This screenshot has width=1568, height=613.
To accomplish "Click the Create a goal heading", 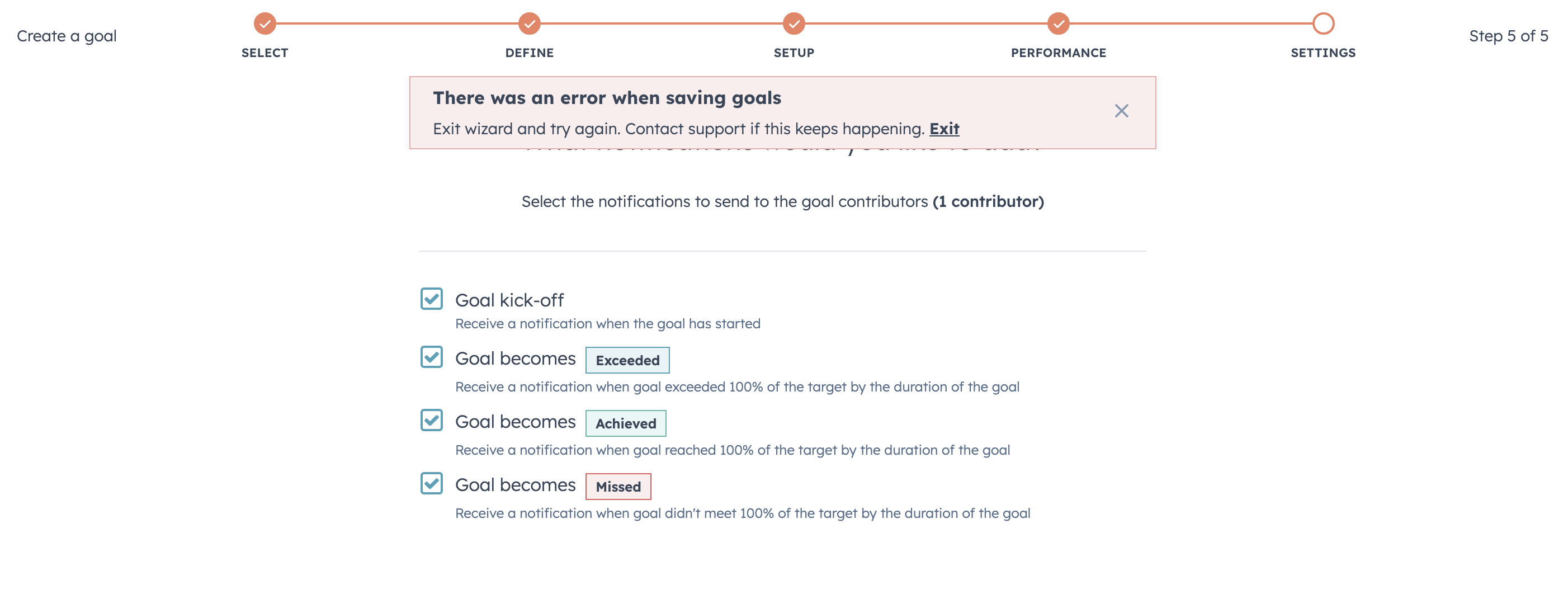I will (67, 35).
